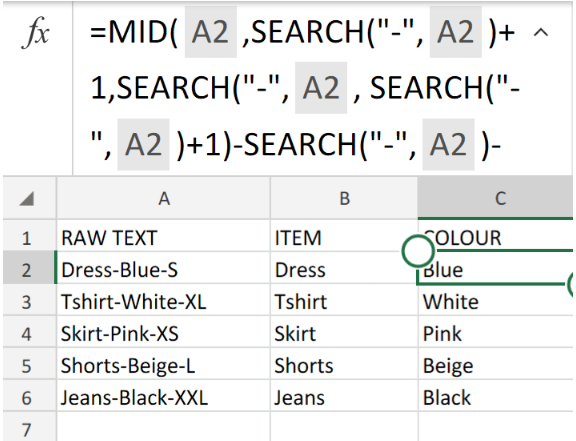The image size is (576, 441).
Task: Click the ITEM header cell
Action: pyautogui.click(x=344, y=237)
